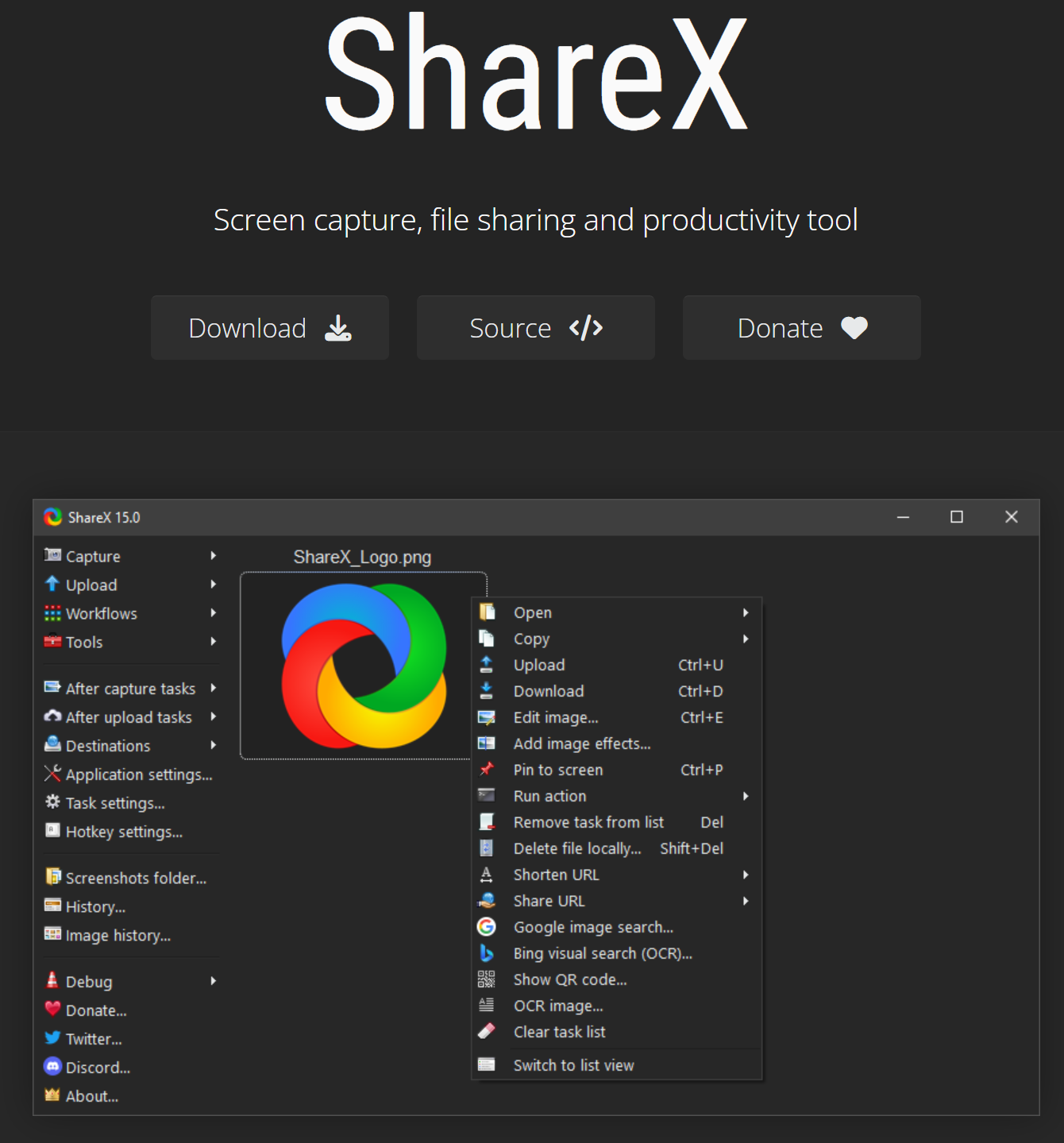Expand the Destinations submenu arrow
The image size is (1064, 1143).
(213, 745)
